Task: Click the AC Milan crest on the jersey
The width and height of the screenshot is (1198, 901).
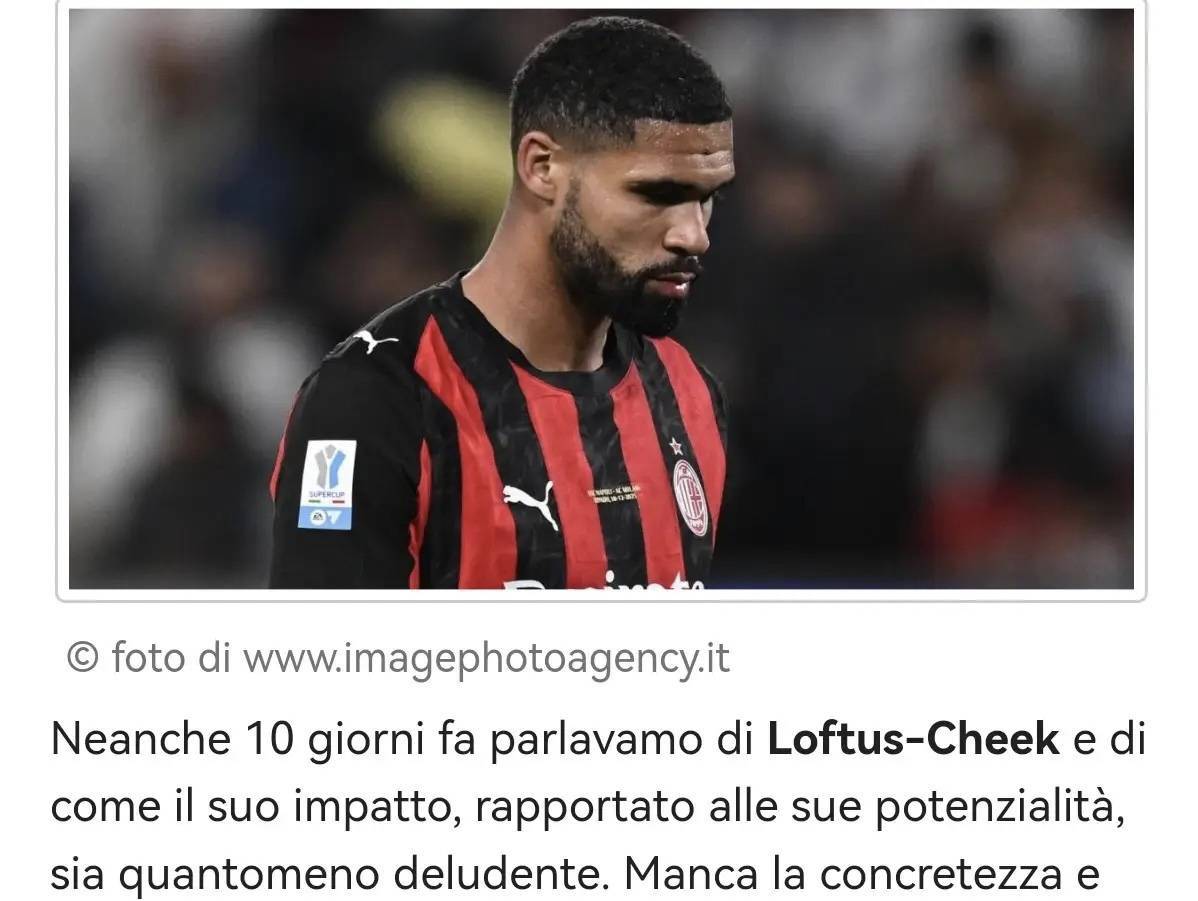Action: [690, 497]
